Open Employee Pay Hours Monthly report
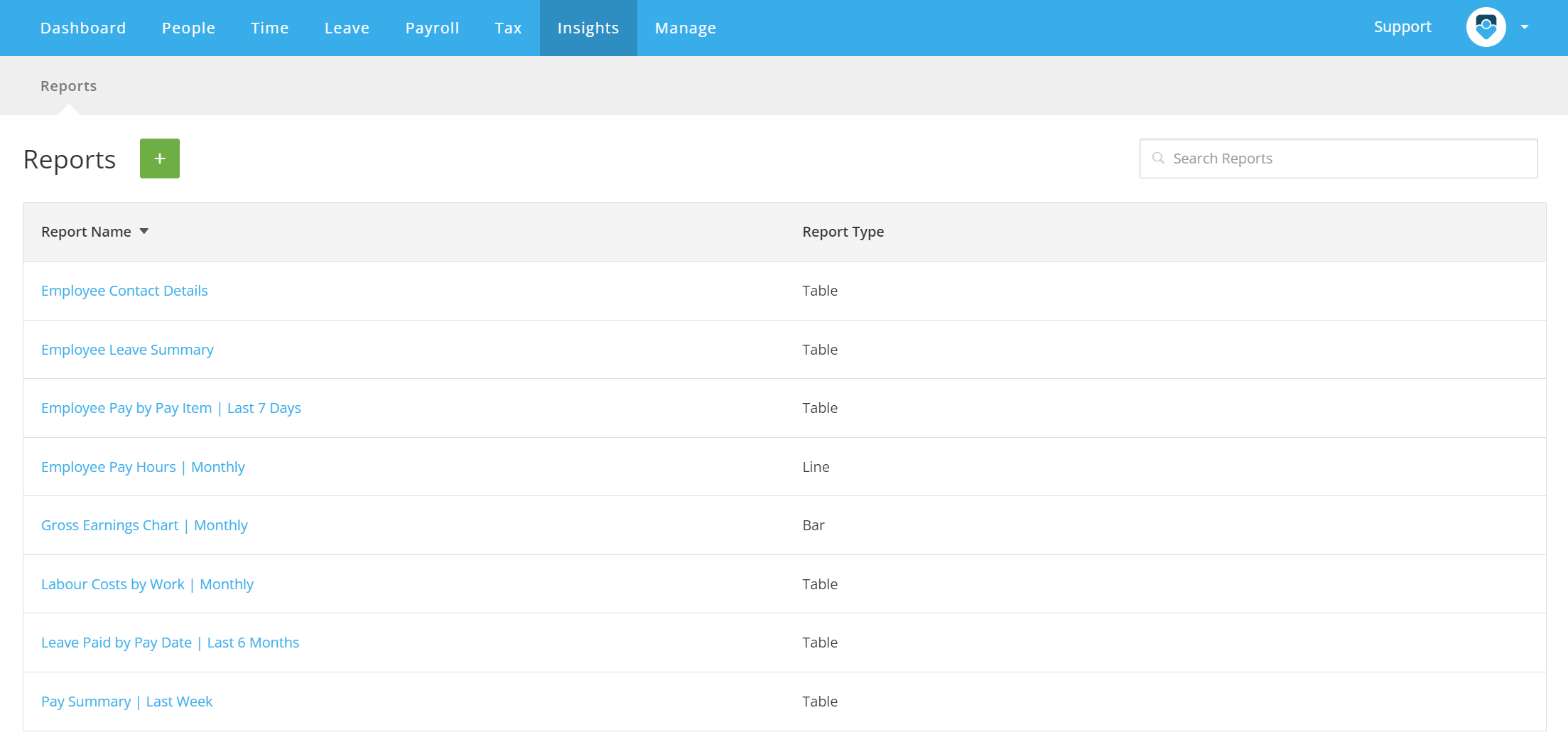This screenshot has height=752, width=1568. click(x=143, y=467)
